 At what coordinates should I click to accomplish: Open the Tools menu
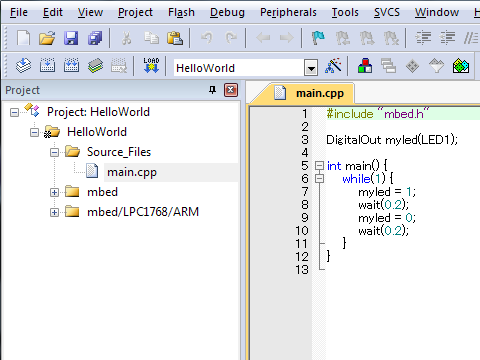345,12
